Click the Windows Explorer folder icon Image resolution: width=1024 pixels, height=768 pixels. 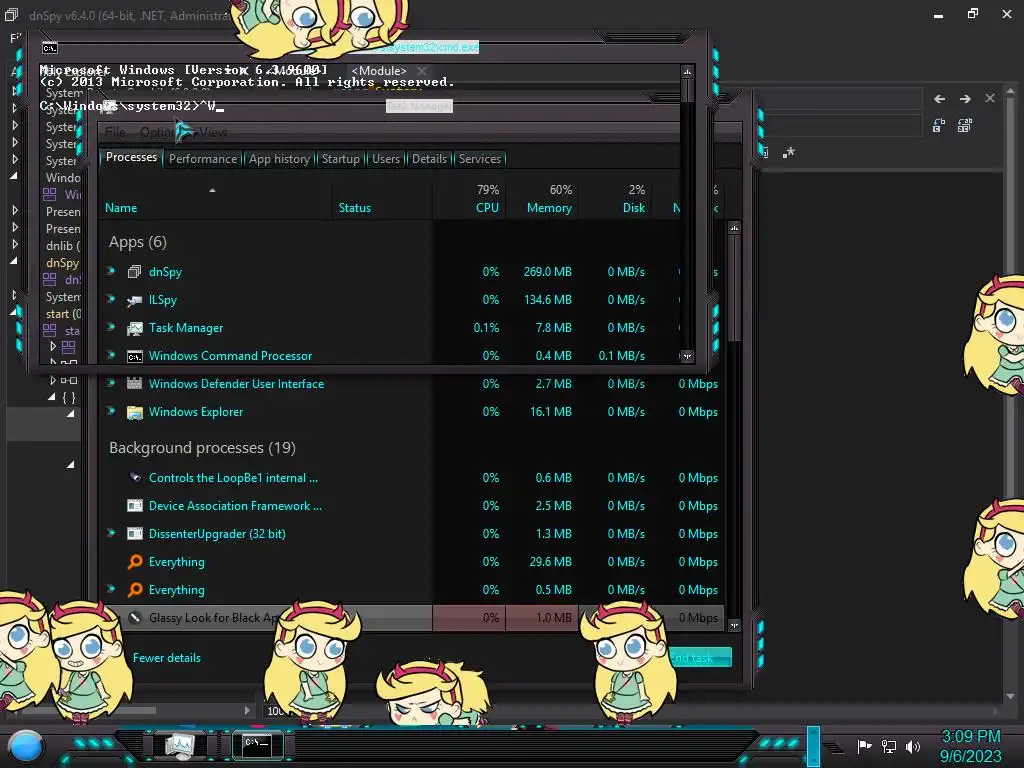tap(135, 412)
